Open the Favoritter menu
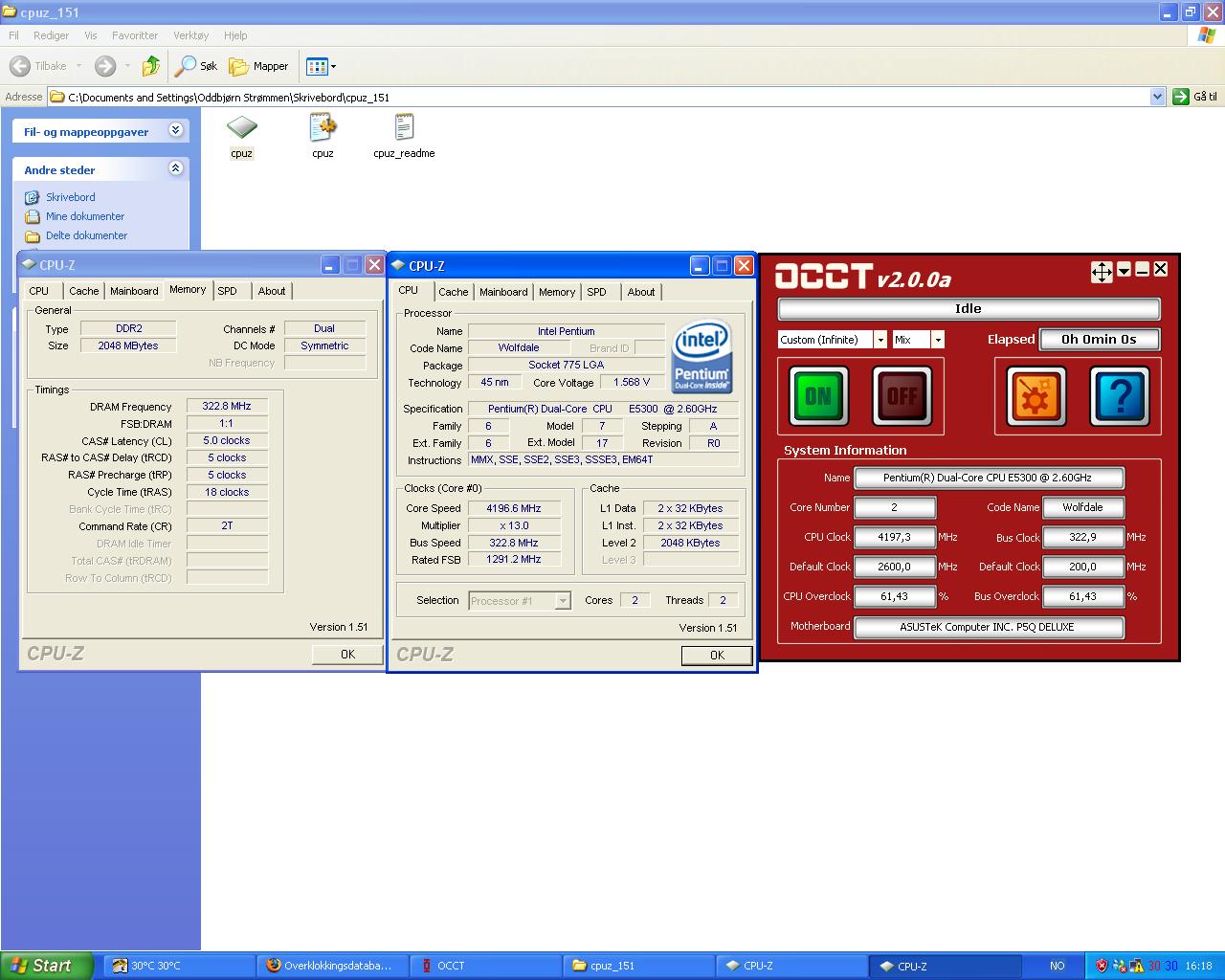Viewport: 1225px width, 980px height. [x=135, y=35]
